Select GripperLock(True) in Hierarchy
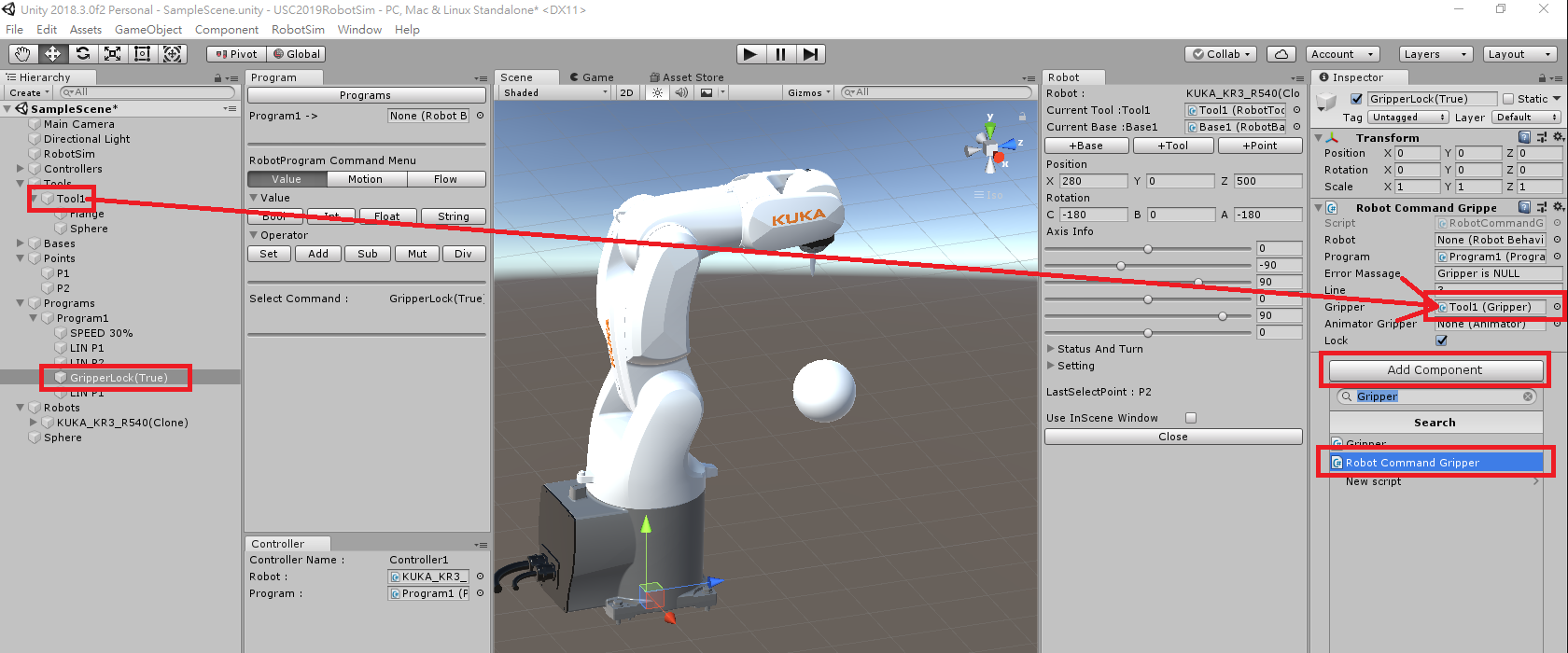Screen dimensions: 1568x653 119,378
